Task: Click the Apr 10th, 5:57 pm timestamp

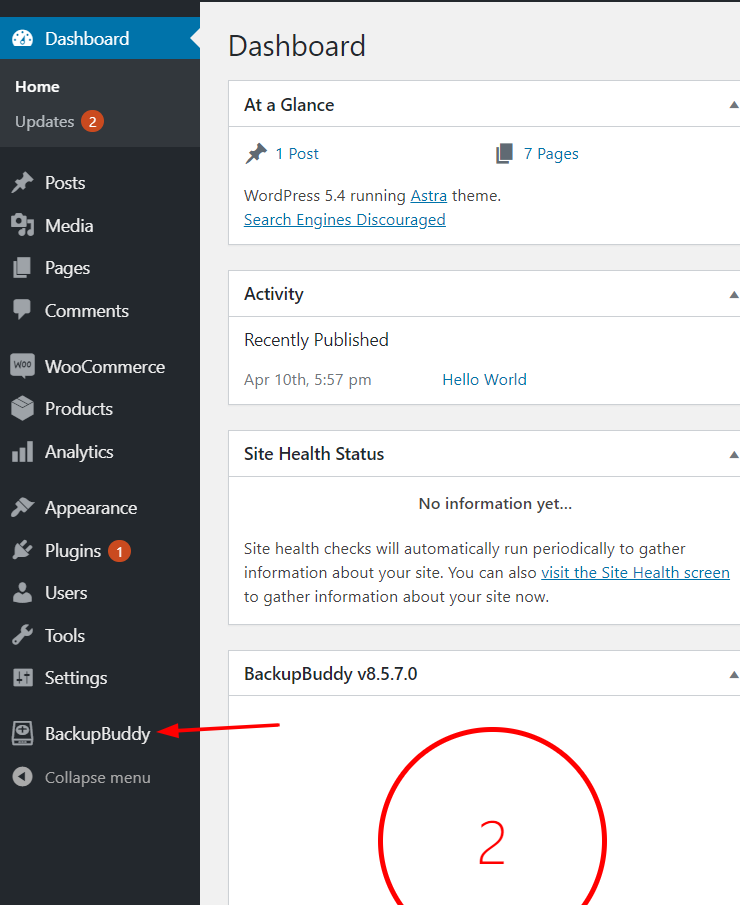Action: pos(308,380)
